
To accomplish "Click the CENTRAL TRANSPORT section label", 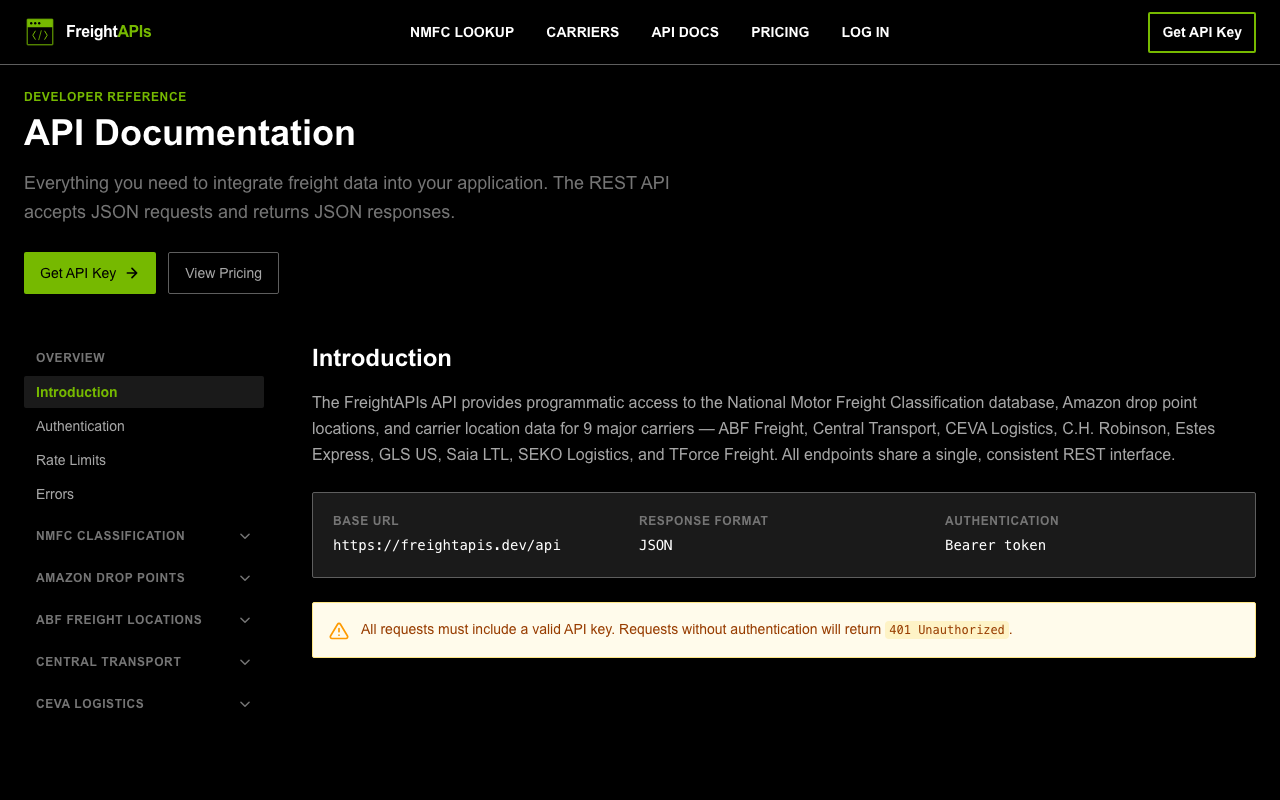I will 108,662.
